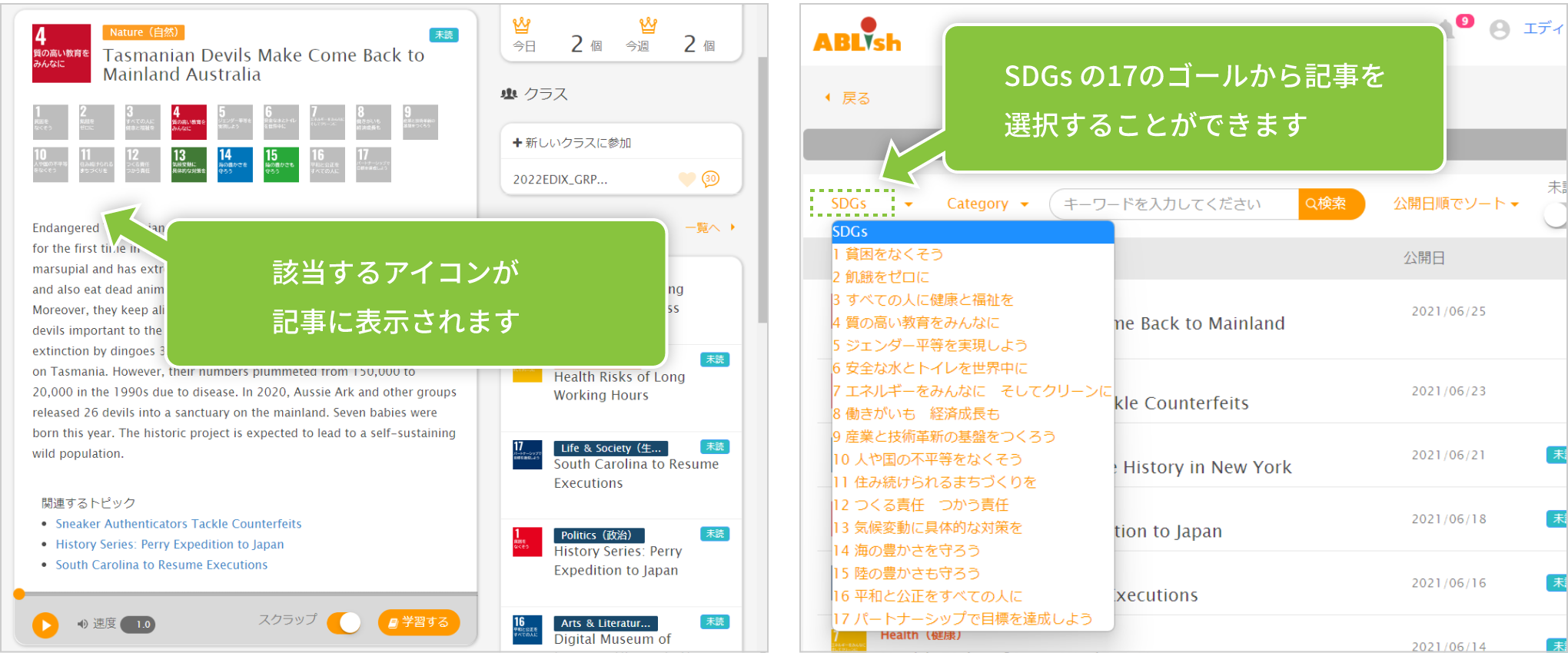Image resolution: width=1568 pixels, height=653 pixels.
Task: Toggle the スクラップ switch
Action: [x=344, y=622]
